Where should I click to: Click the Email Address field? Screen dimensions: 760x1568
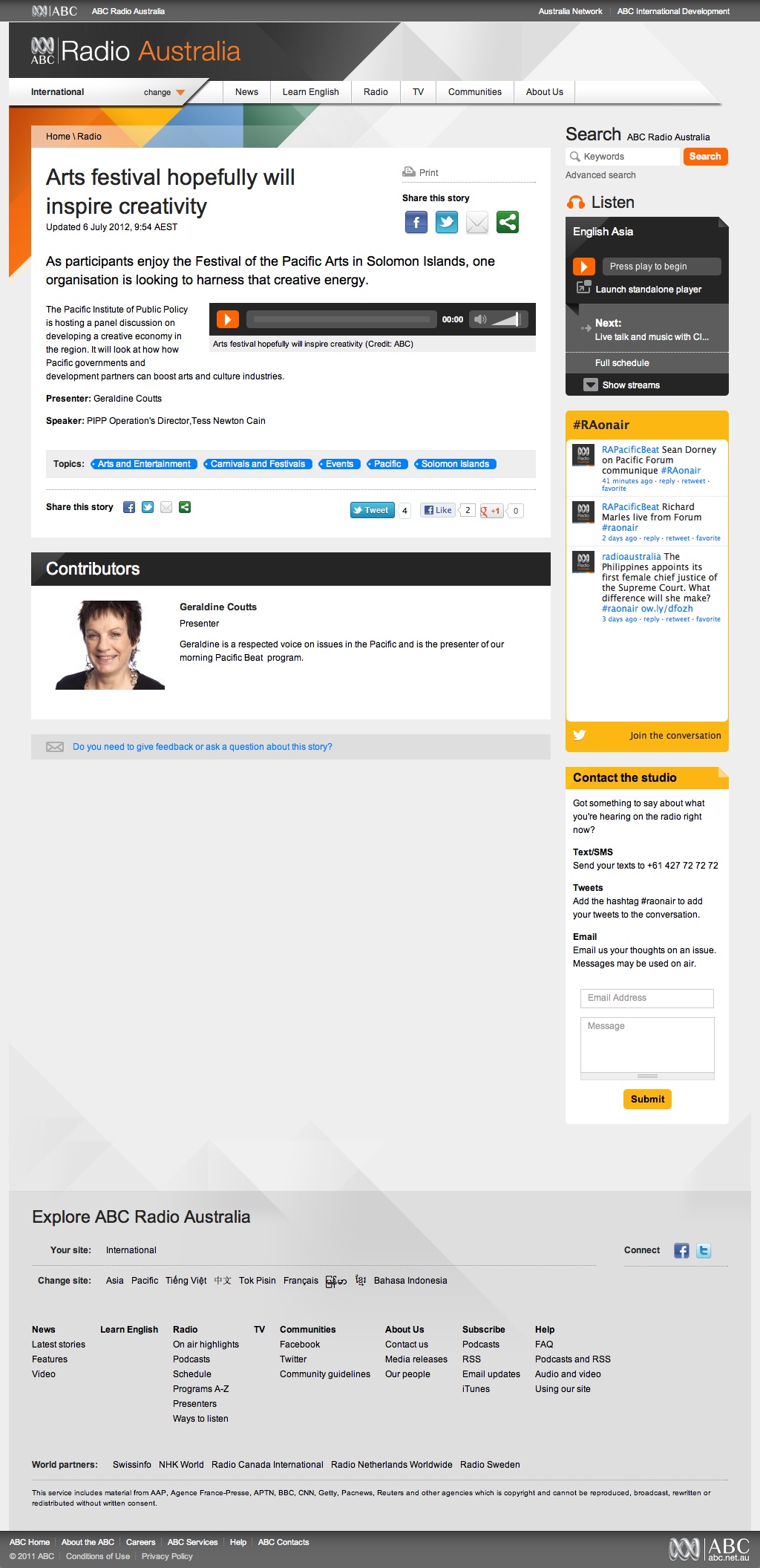click(x=647, y=998)
